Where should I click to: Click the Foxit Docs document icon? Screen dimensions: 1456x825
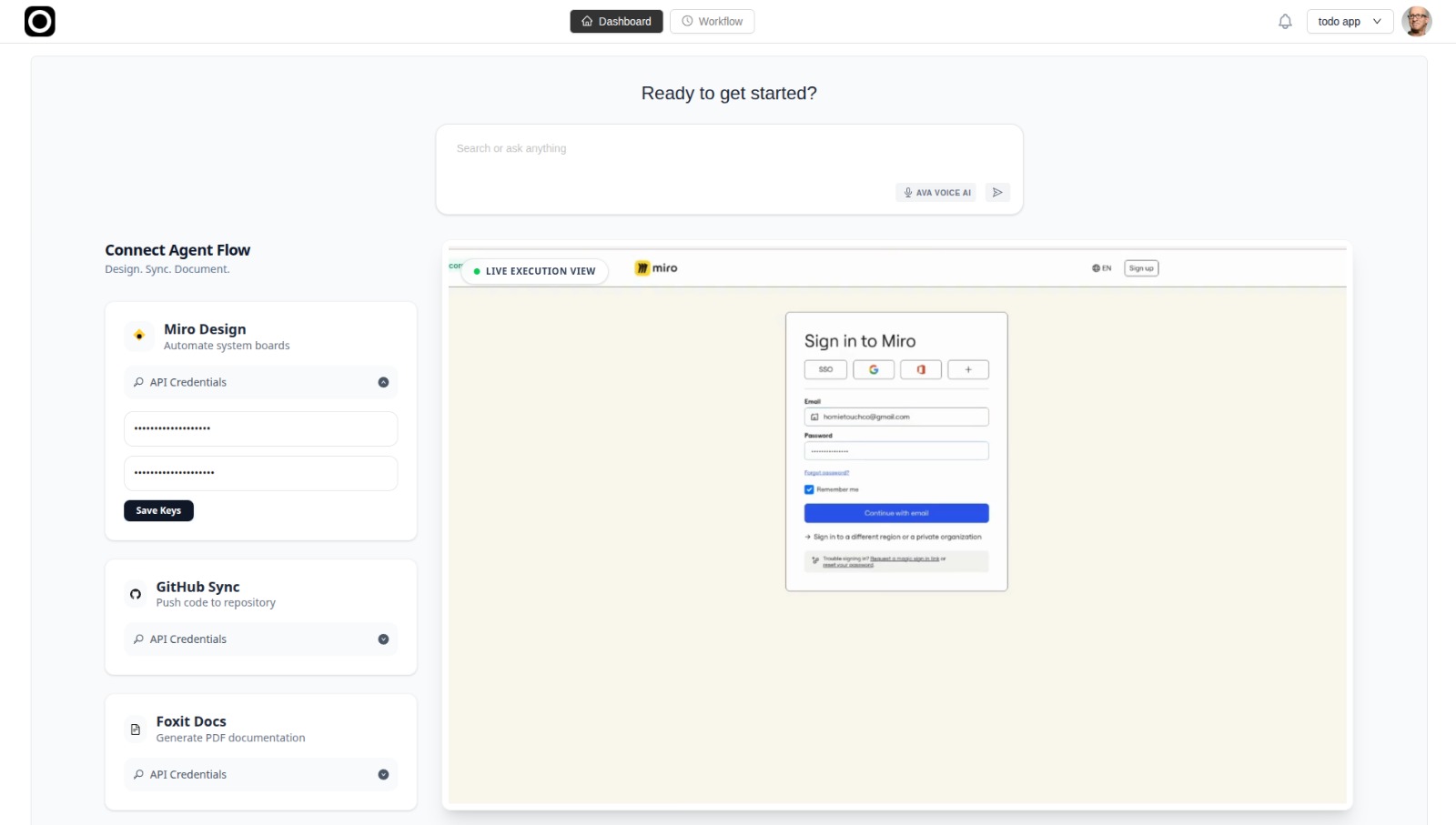pyautogui.click(x=136, y=729)
